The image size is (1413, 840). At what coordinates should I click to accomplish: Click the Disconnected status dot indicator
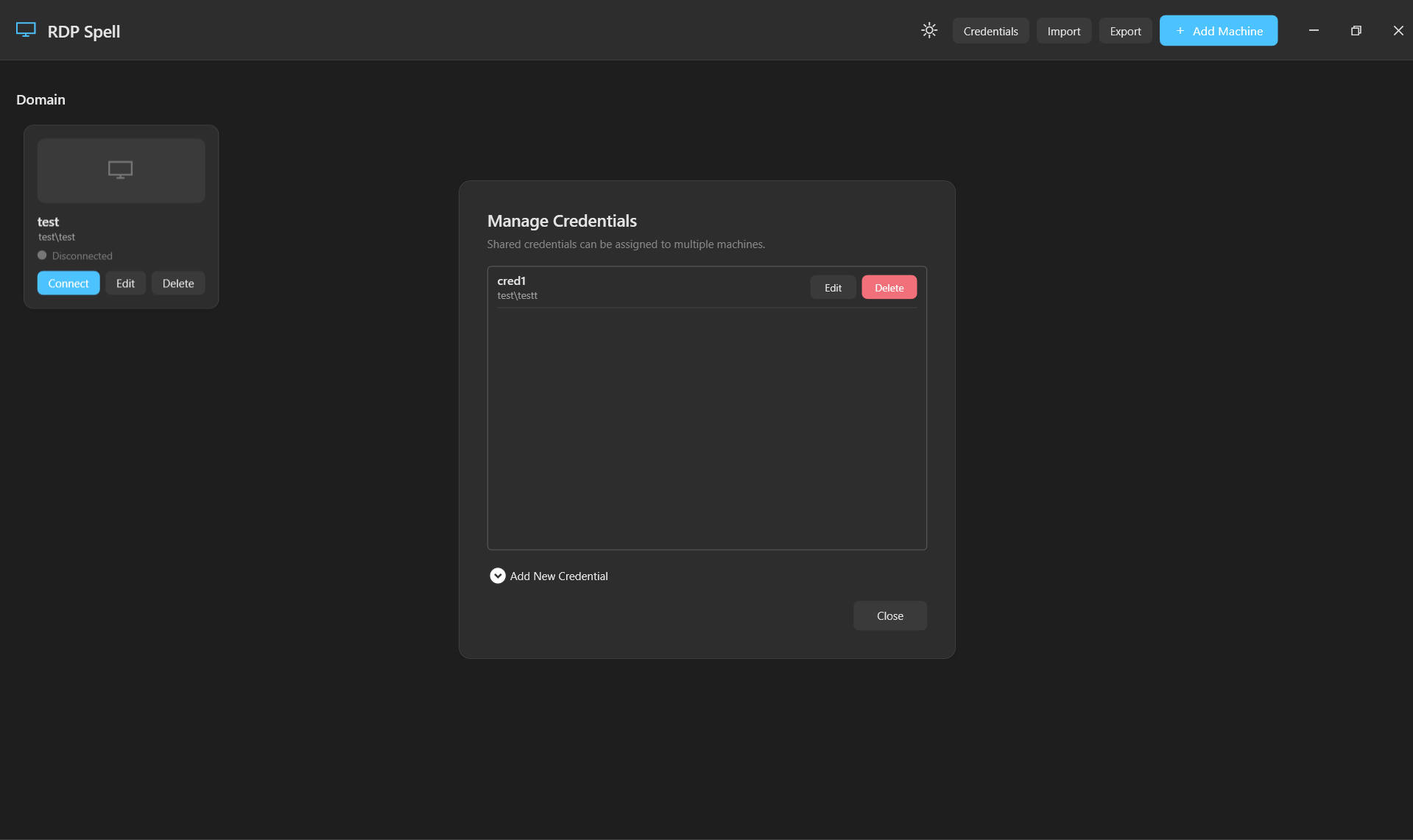coord(42,255)
